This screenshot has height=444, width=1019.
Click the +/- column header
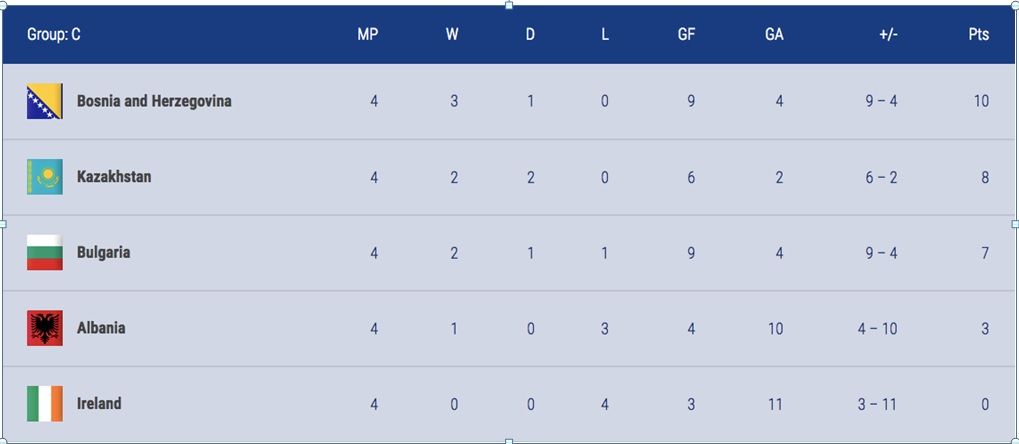coord(888,34)
